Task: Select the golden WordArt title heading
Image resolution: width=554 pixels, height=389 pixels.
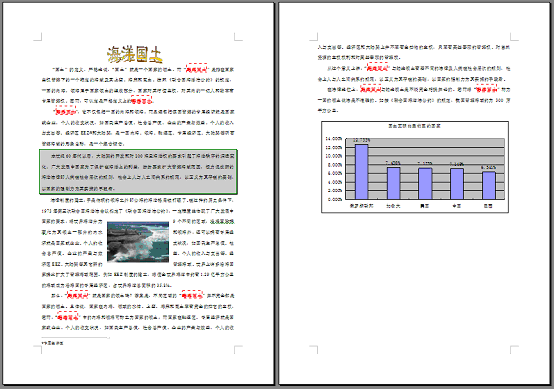Action: tap(135, 54)
